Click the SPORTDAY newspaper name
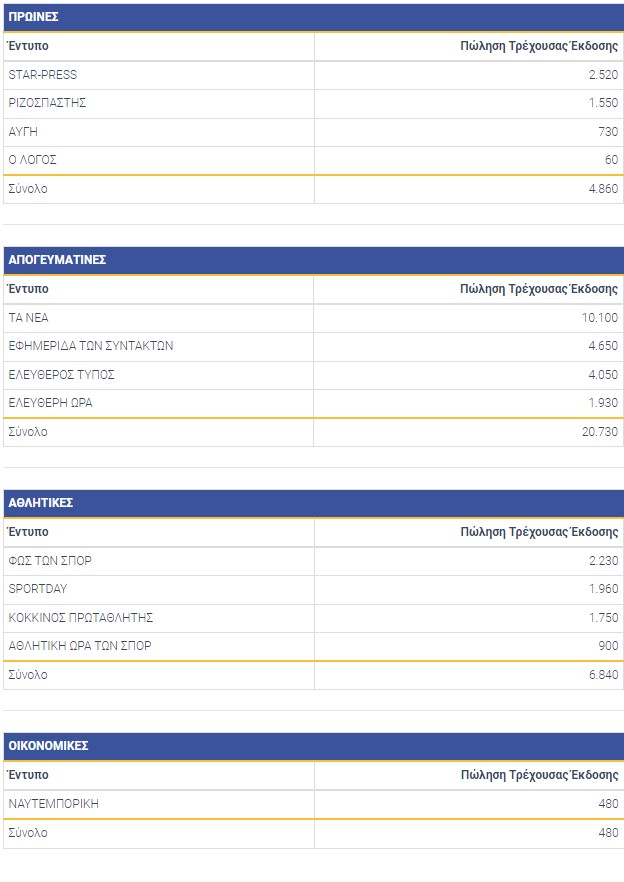This screenshot has height=882, width=624. (x=38, y=589)
